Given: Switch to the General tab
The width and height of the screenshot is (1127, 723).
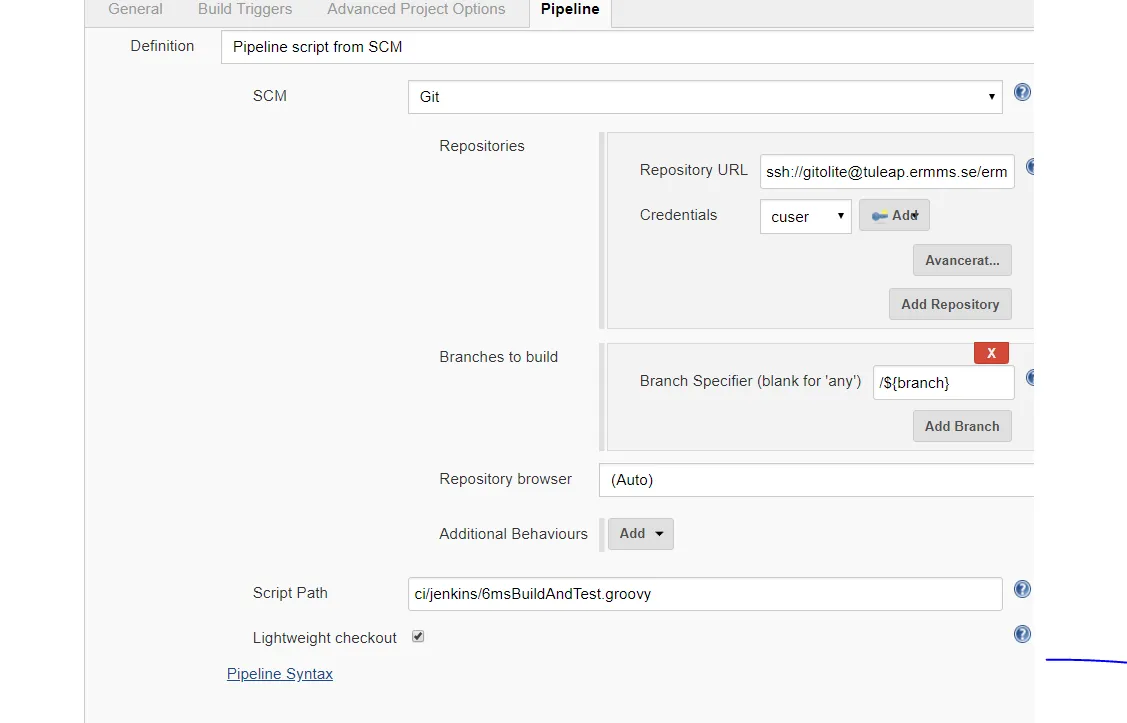Looking at the screenshot, I should coord(135,9).
